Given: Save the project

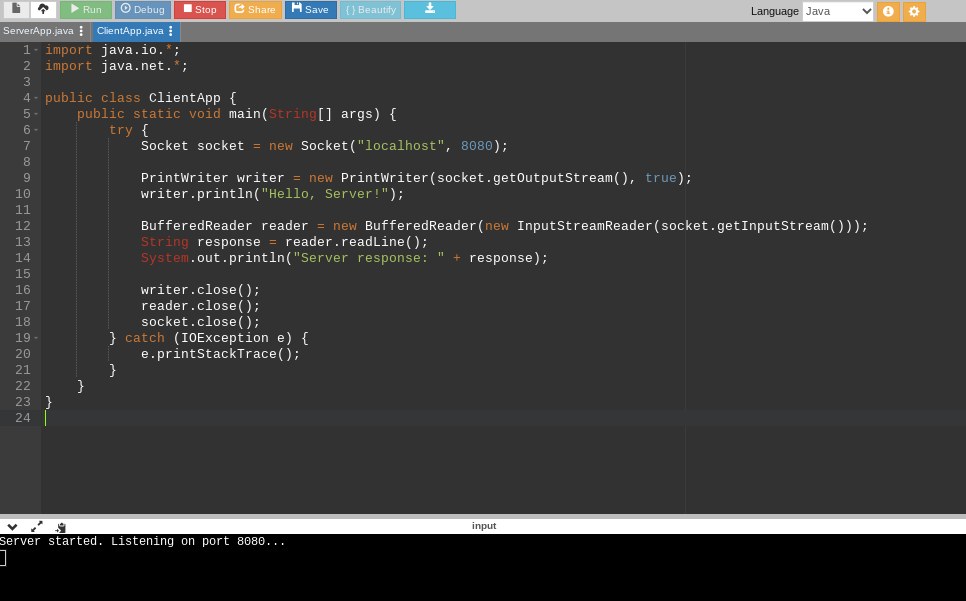Looking at the screenshot, I should [310, 10].
